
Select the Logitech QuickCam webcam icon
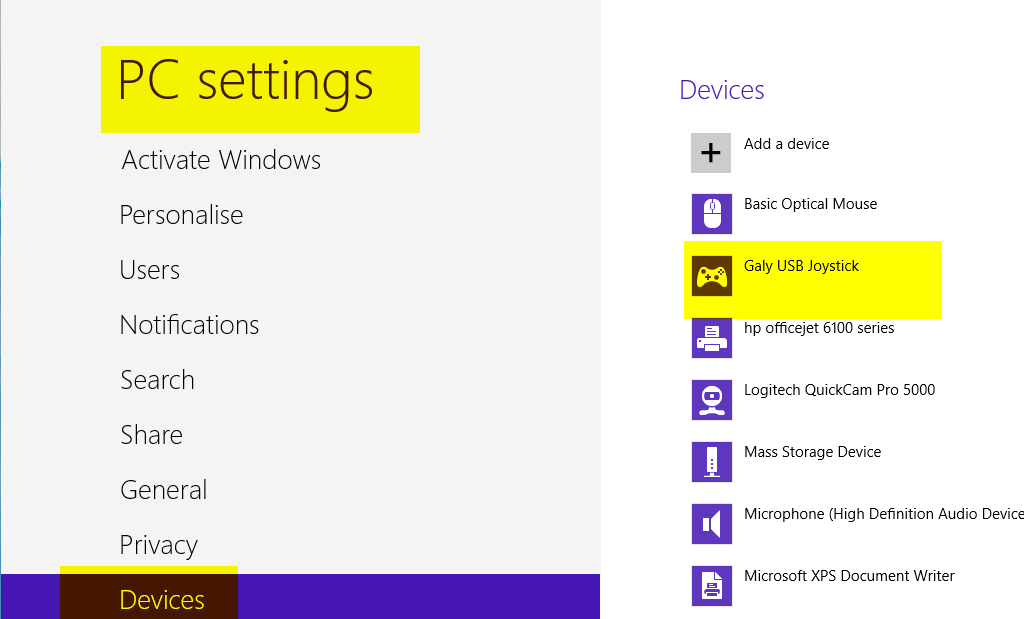(712, 400)
